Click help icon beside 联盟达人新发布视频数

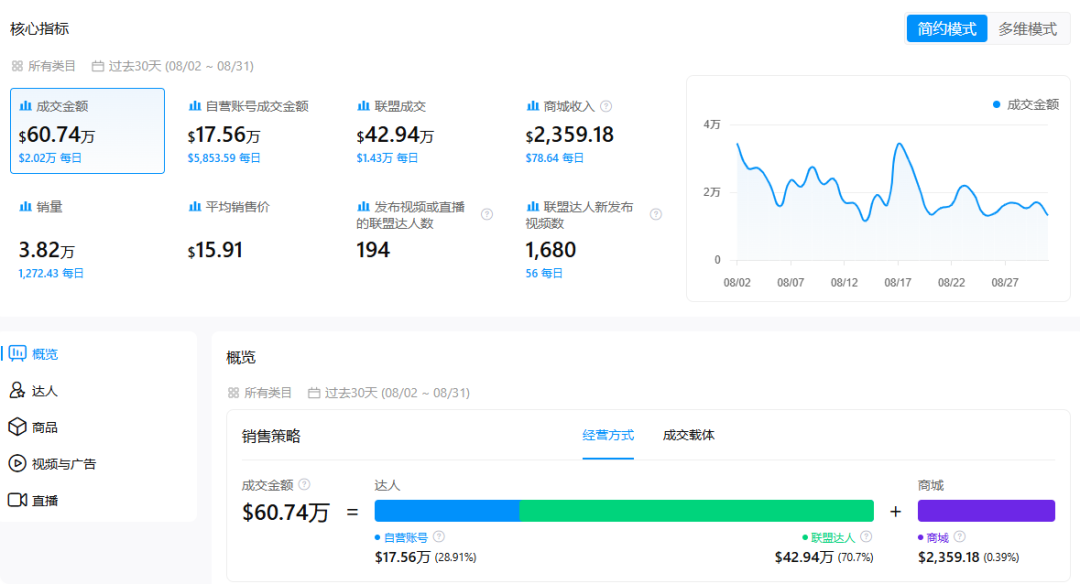point(656,214)
